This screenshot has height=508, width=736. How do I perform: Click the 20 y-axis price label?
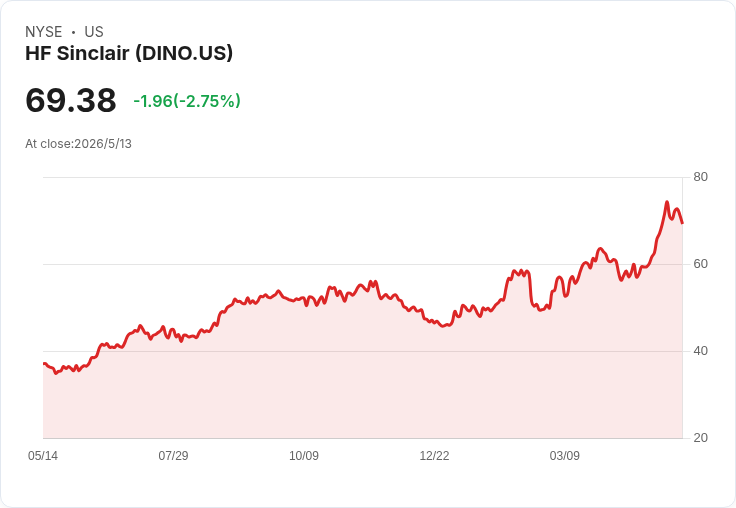(x=700, y=438)
